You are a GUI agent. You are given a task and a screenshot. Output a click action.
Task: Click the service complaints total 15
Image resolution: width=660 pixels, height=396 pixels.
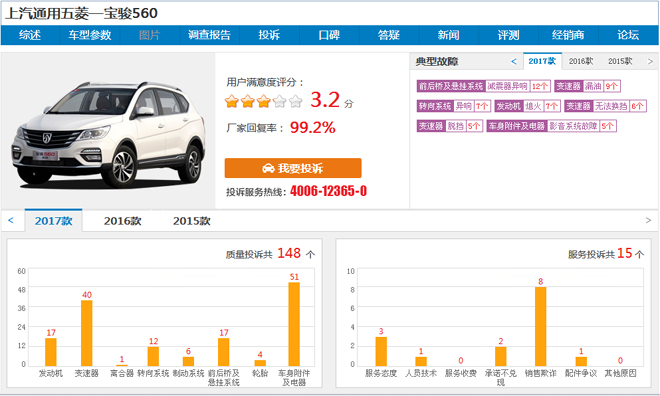pyautogui.click(x=625, y=253)
